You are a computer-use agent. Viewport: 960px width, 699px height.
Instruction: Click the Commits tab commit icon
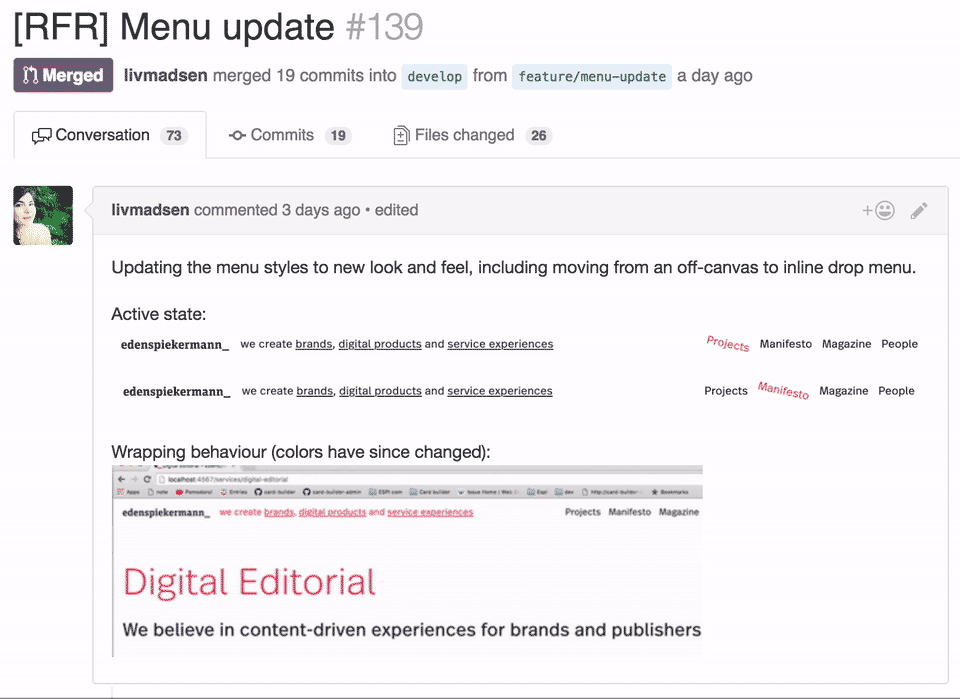click(237, 136)
